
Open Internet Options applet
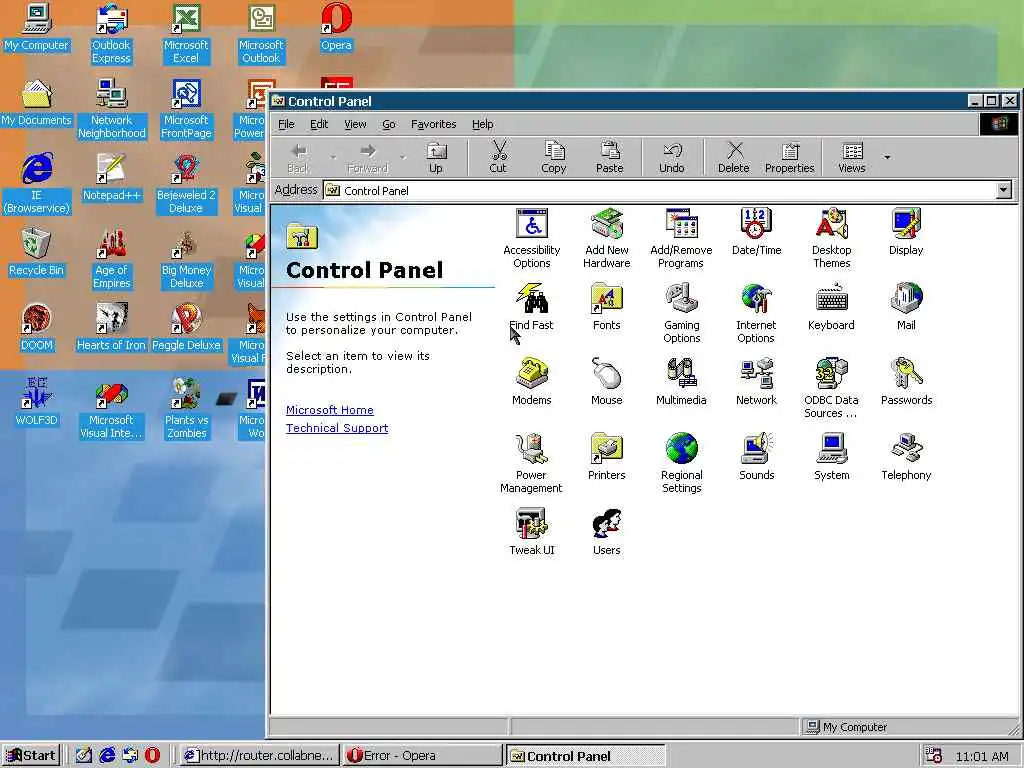pos(756,313)
